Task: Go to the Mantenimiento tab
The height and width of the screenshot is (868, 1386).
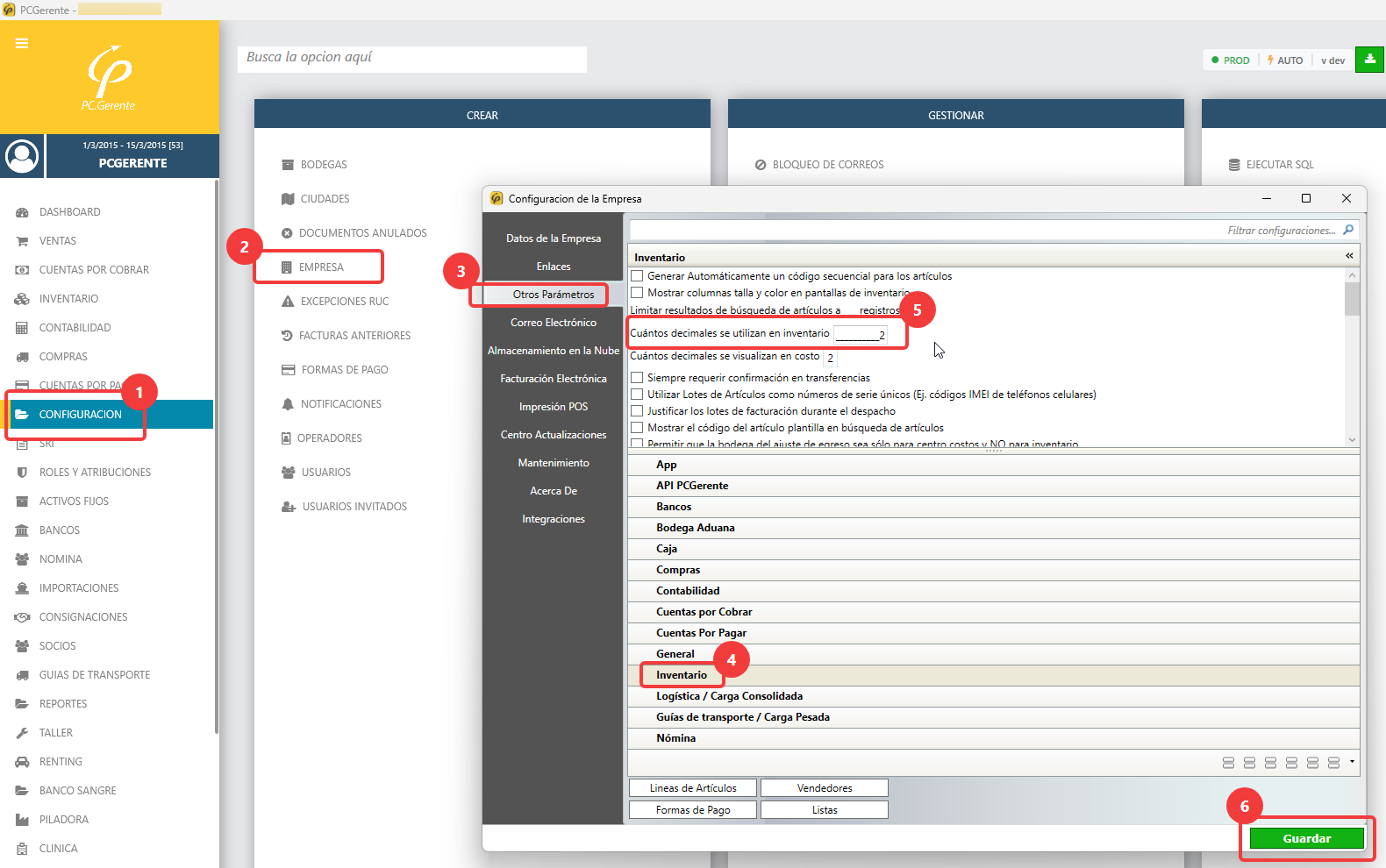Action: coord(554,463)
